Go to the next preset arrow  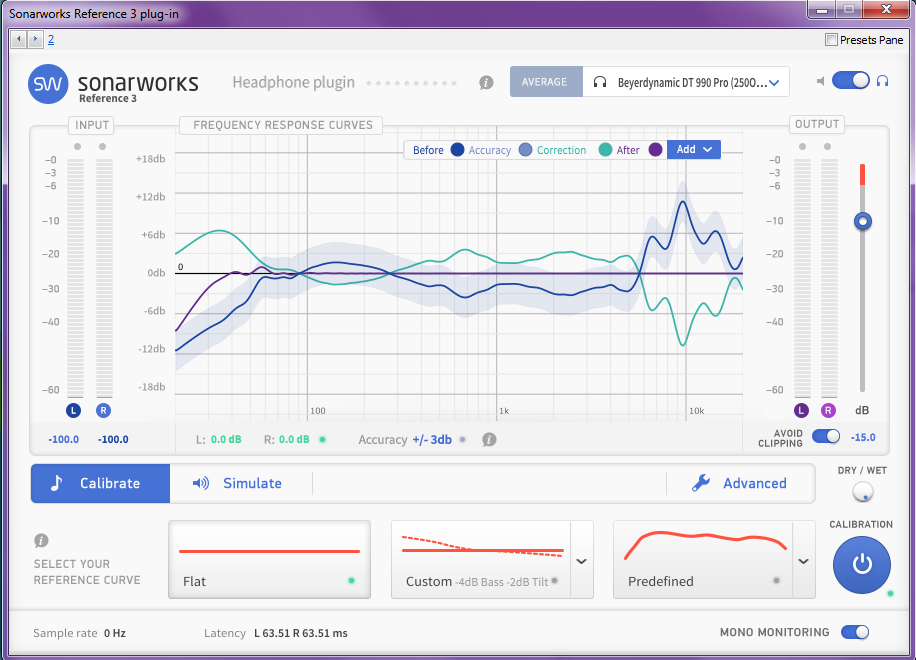(x=35, y=39)
